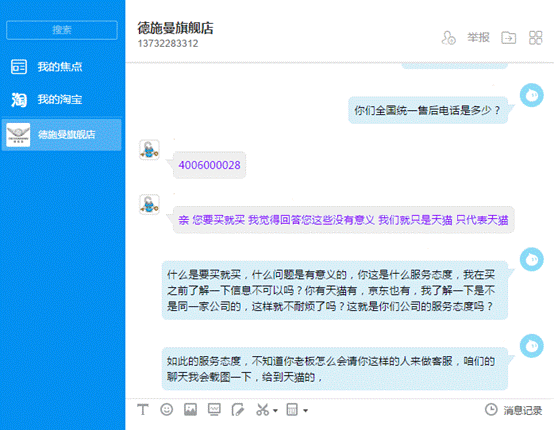Click the calculator icon in toolbar

[292, 410]
